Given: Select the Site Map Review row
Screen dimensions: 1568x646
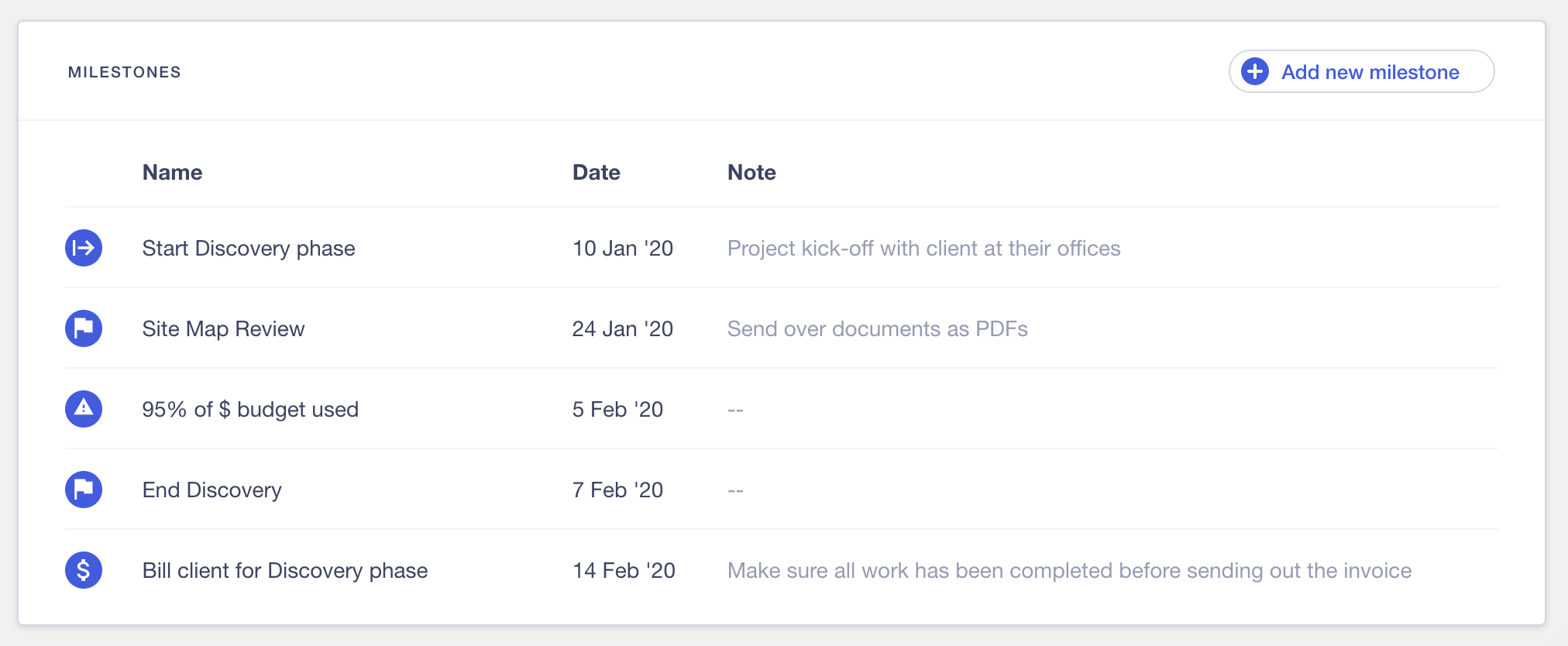Looking at the screenshot, I should click(223, 328).
